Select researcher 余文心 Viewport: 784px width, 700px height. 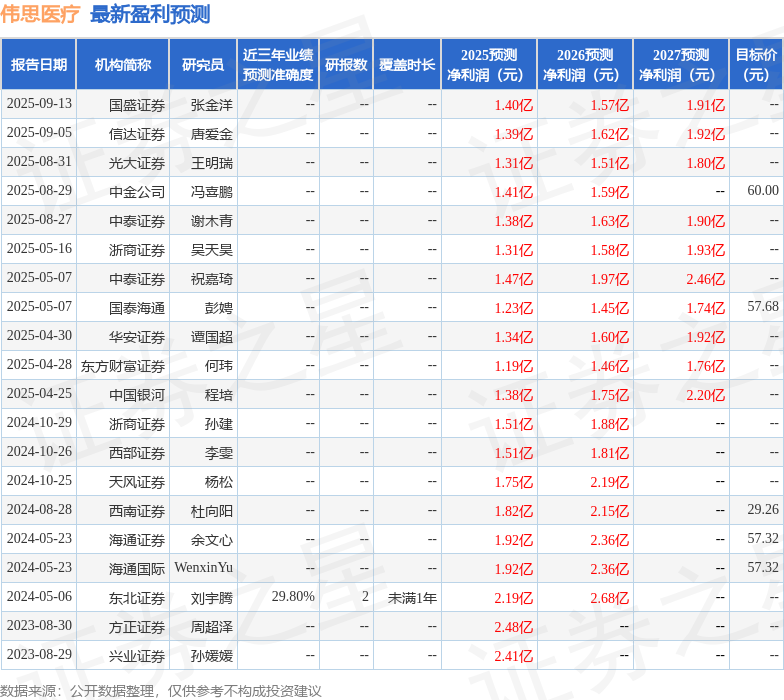click(212, 540)
